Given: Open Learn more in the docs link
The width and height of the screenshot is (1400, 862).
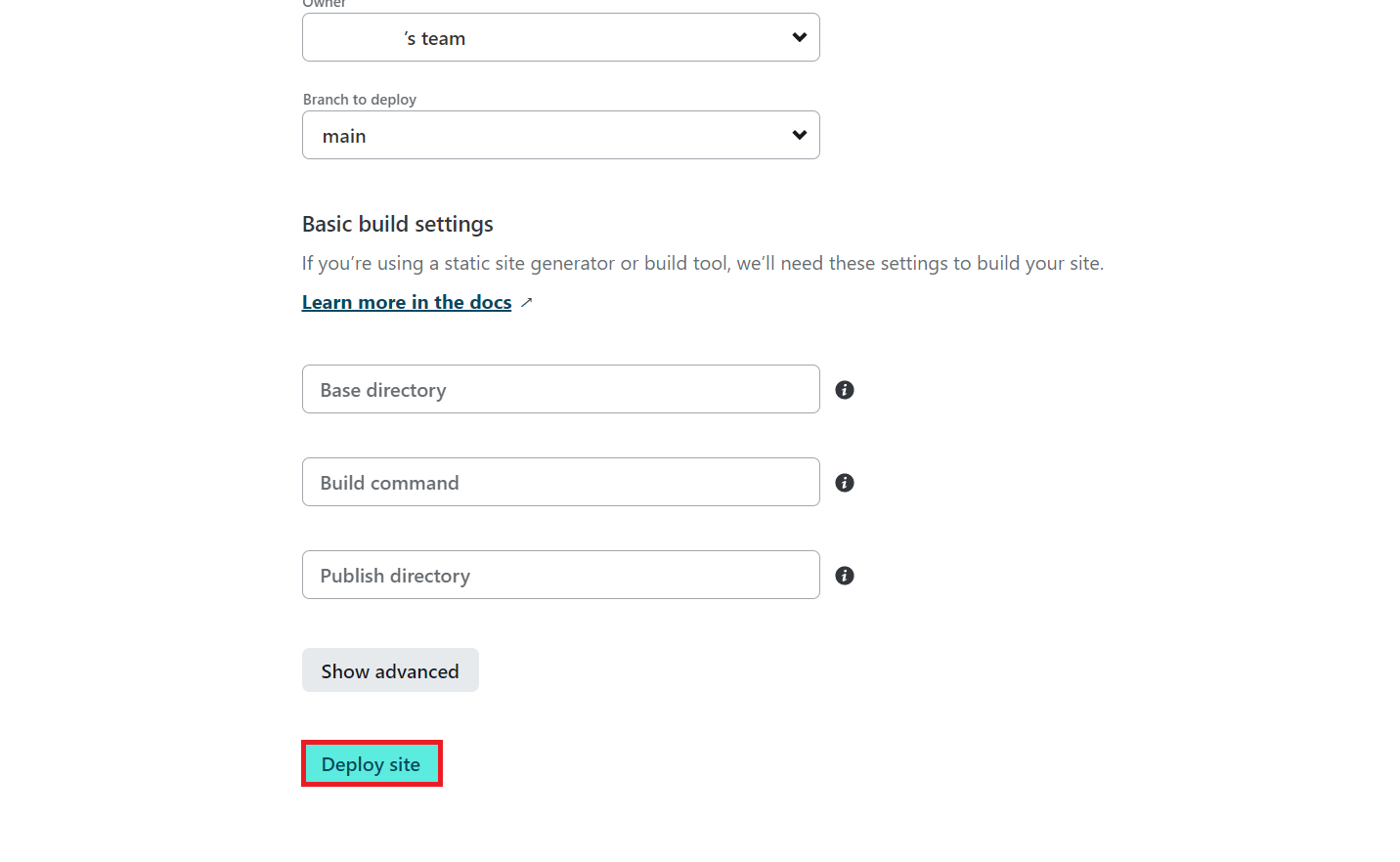Looking at the screenshot, I should pyautogui.click(x=407, y=302).
